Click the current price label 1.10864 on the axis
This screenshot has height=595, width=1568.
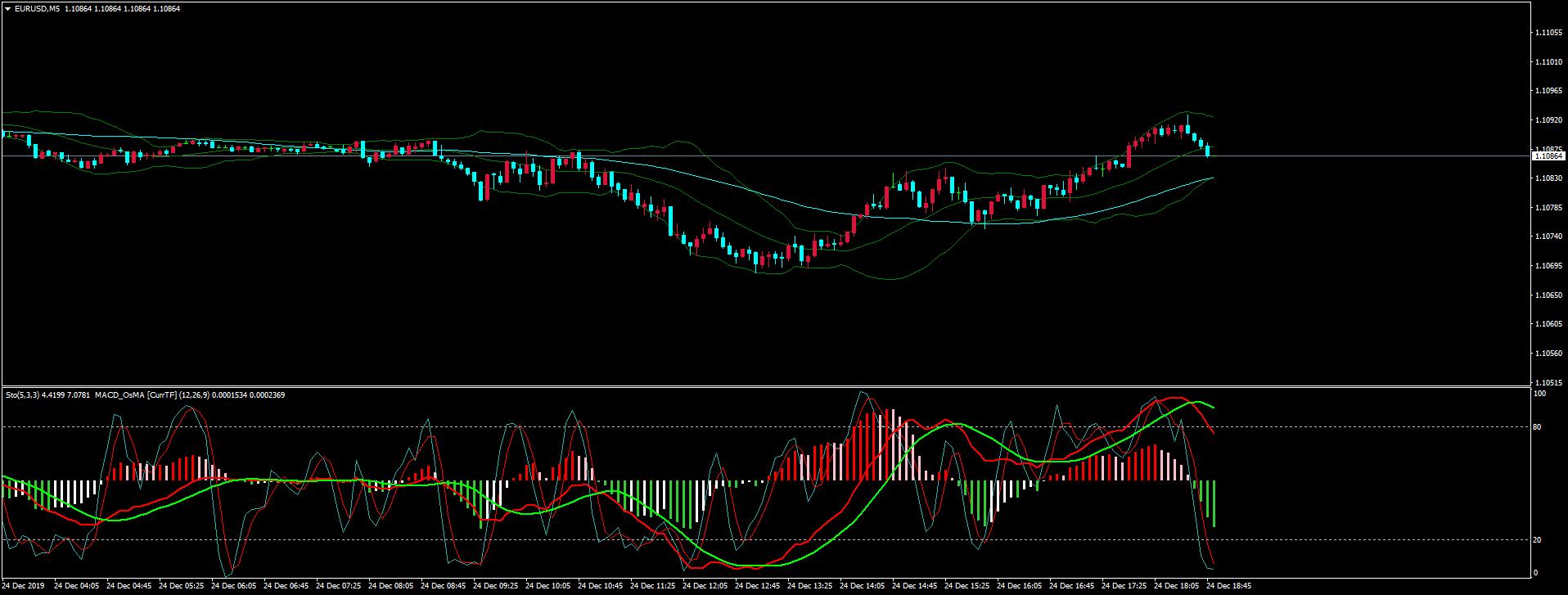(x=1548, y=156)
